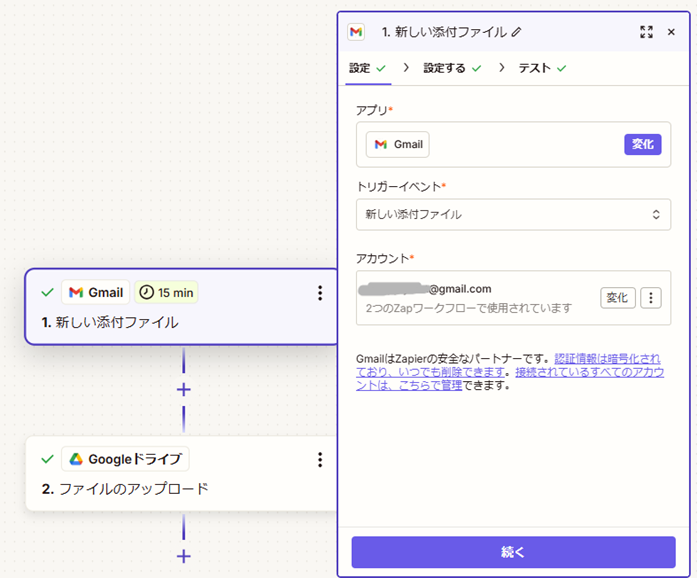Expand the panel with the fullscreen icon
Image resolution: width=697 pixels, height=578 pixels.
(646, 32)
